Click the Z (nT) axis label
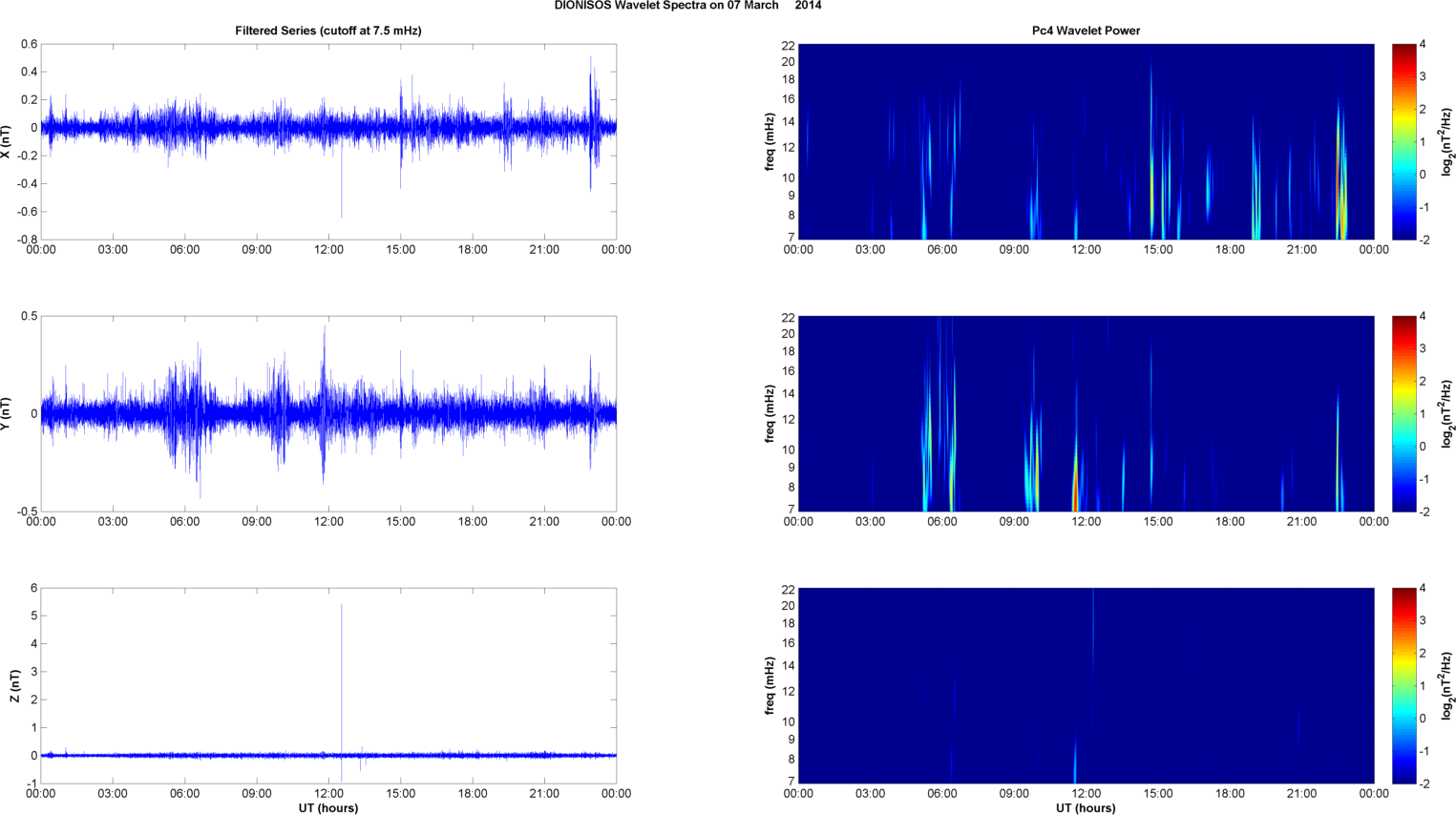The width and height of the screenshot is (1456, 815). tap(15, 686)
